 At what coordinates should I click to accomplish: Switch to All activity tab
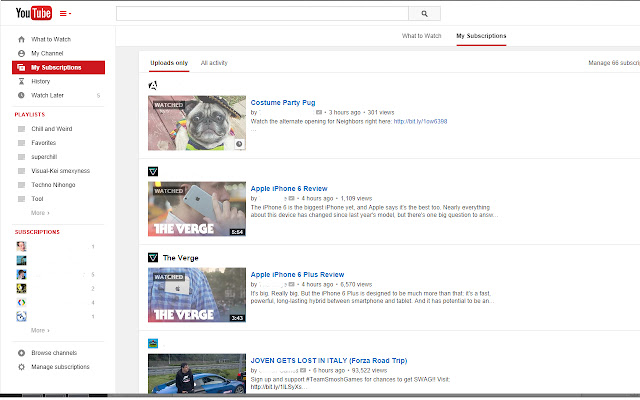click(x=214, y=63)
